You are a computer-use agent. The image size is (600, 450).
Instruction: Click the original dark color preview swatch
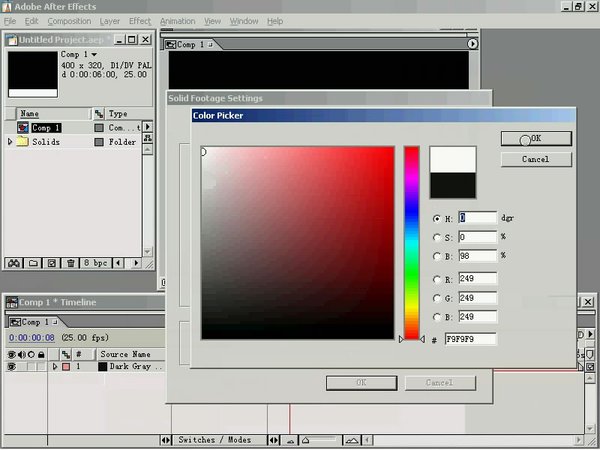tap(453, 185)
